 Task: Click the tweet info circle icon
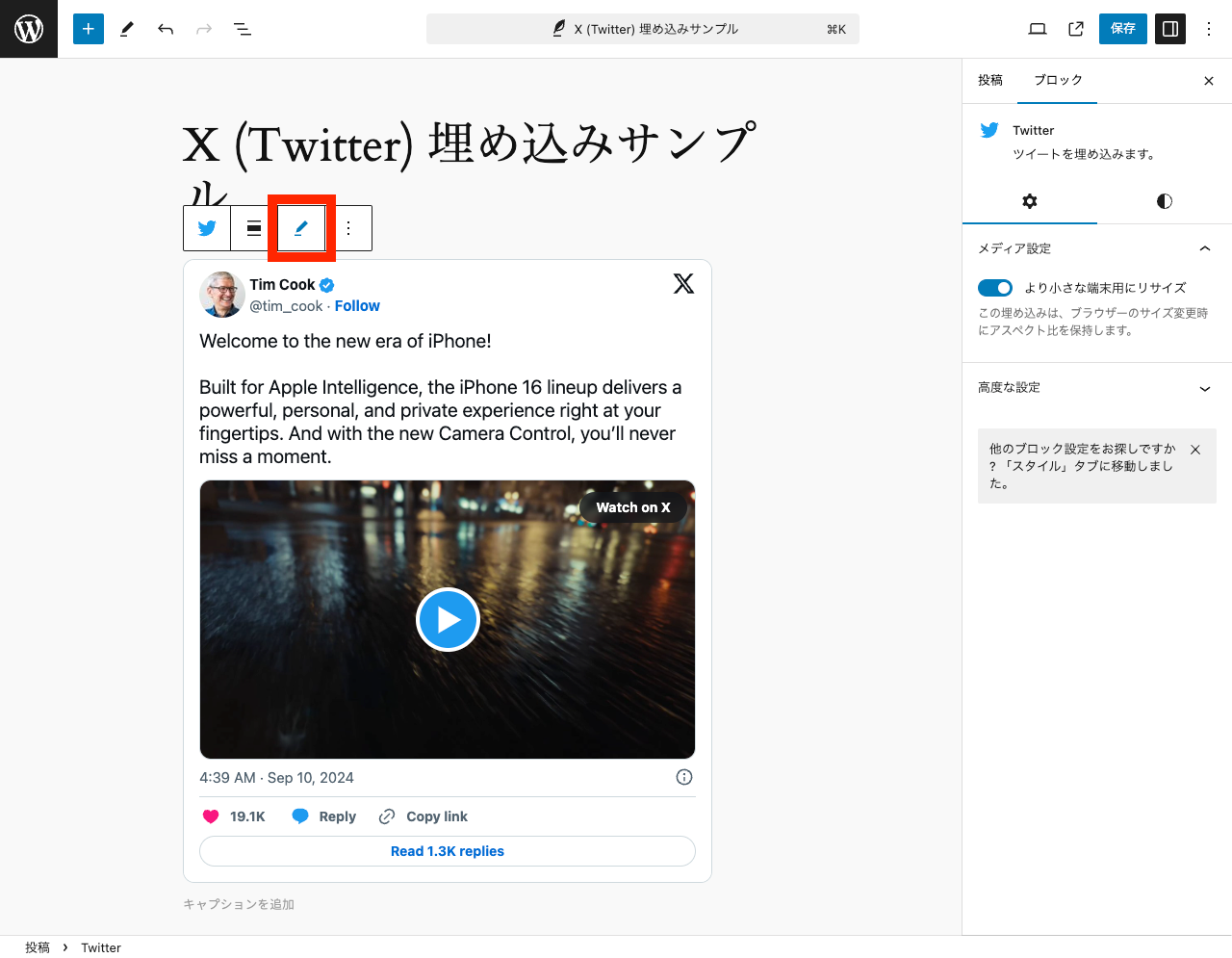tap(684, 777)
